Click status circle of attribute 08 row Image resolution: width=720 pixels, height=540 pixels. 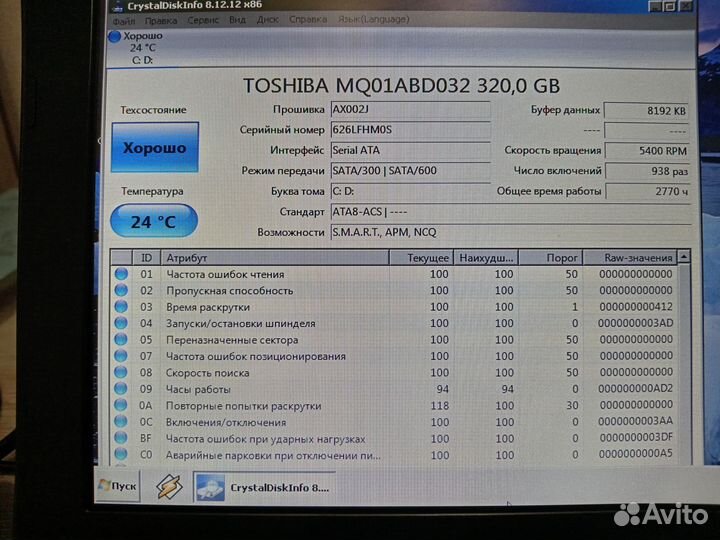tap(121, 372)
